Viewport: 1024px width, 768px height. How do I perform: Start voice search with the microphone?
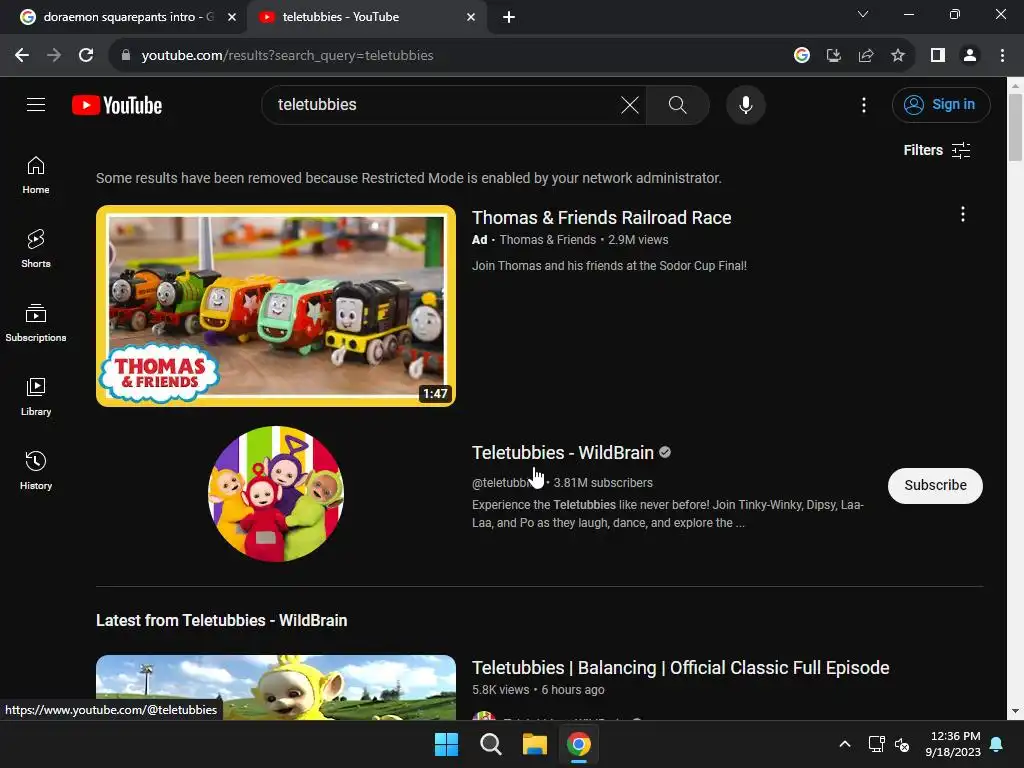coord(746,104)
